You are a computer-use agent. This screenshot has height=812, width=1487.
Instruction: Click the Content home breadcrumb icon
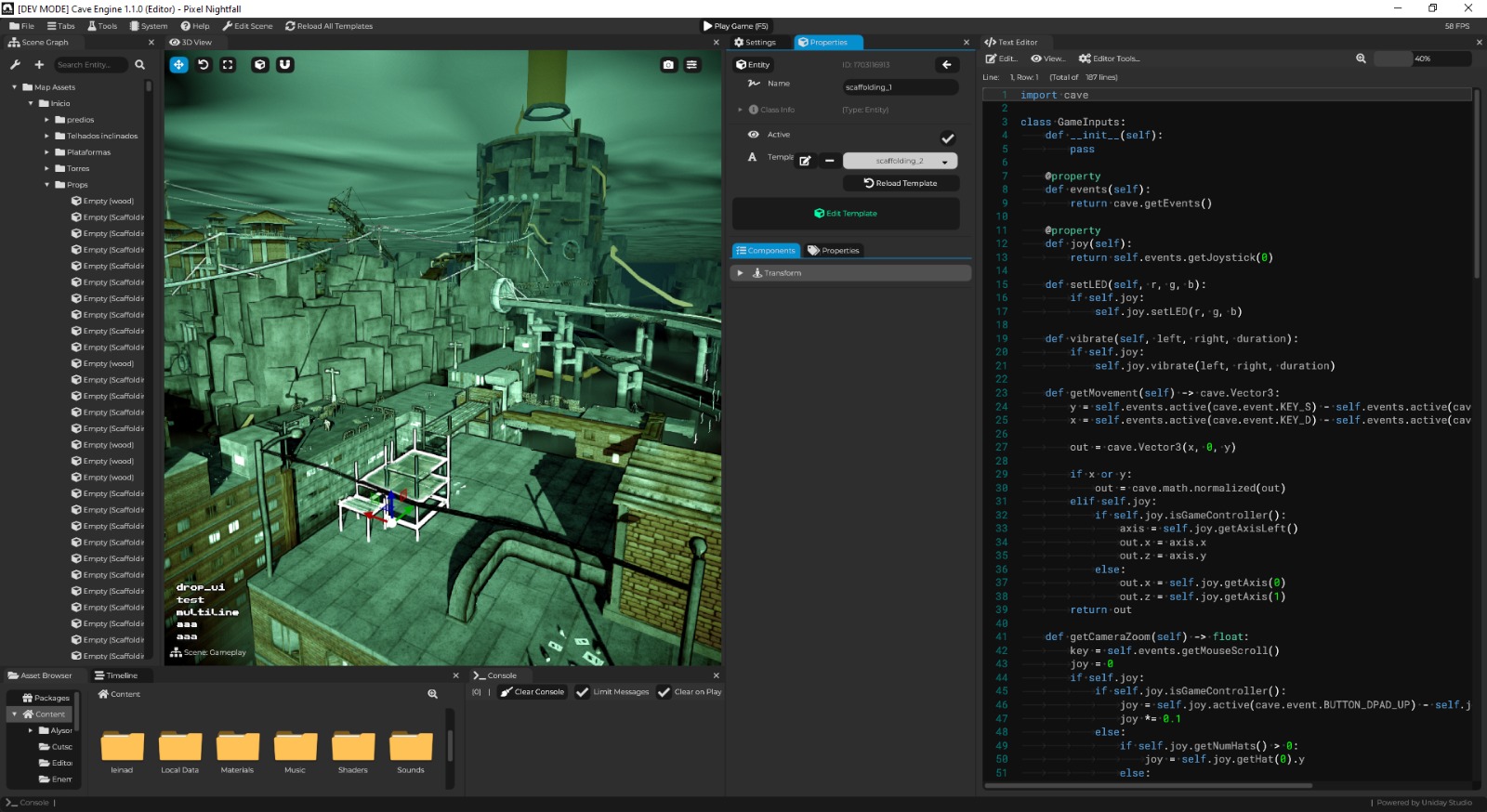pos(103,694)
